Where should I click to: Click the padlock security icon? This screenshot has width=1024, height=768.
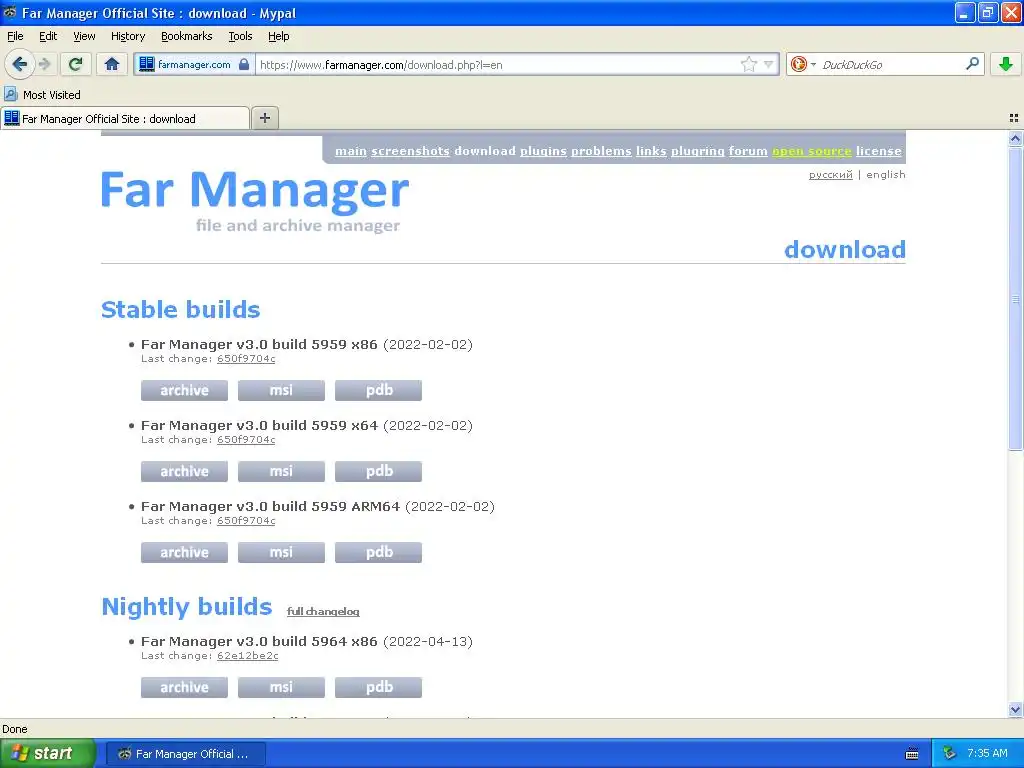(x=244, y=64)
